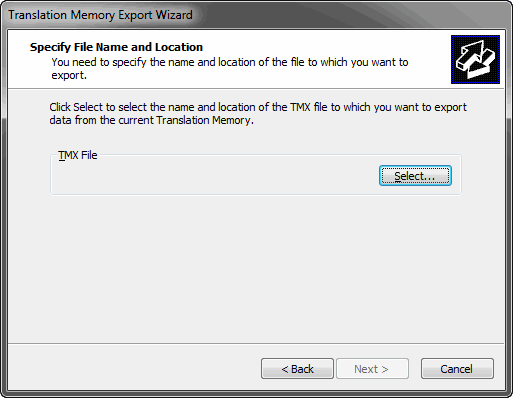513x398 pixels.
Task: Click the 'data from the current Translation Memory' line
Action: point(151,120)
